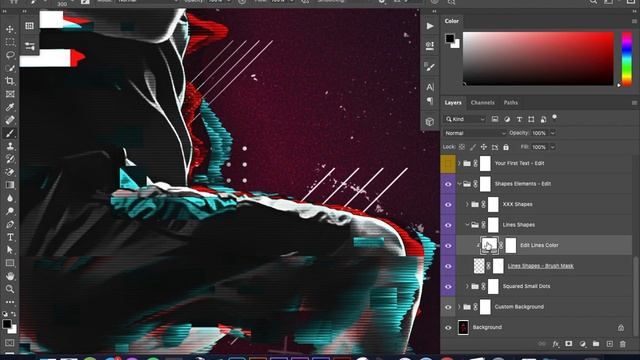Select the Rectangle shape tool

pos(10,263)
